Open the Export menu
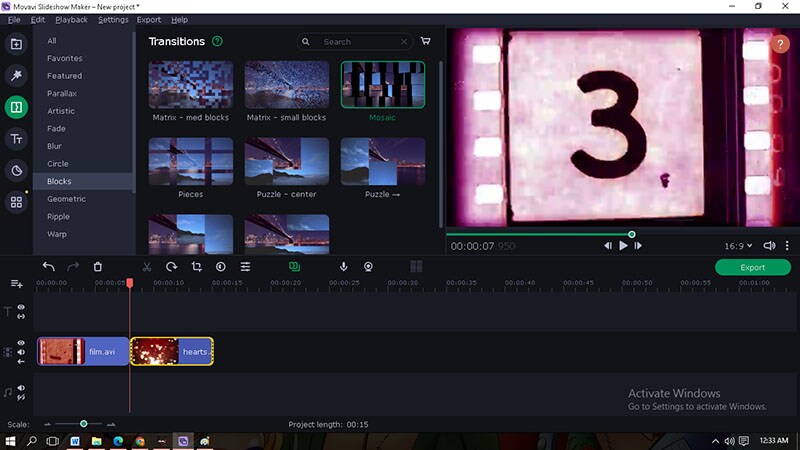This screenshot has height=450, width=800. click(x=148, y=19)
